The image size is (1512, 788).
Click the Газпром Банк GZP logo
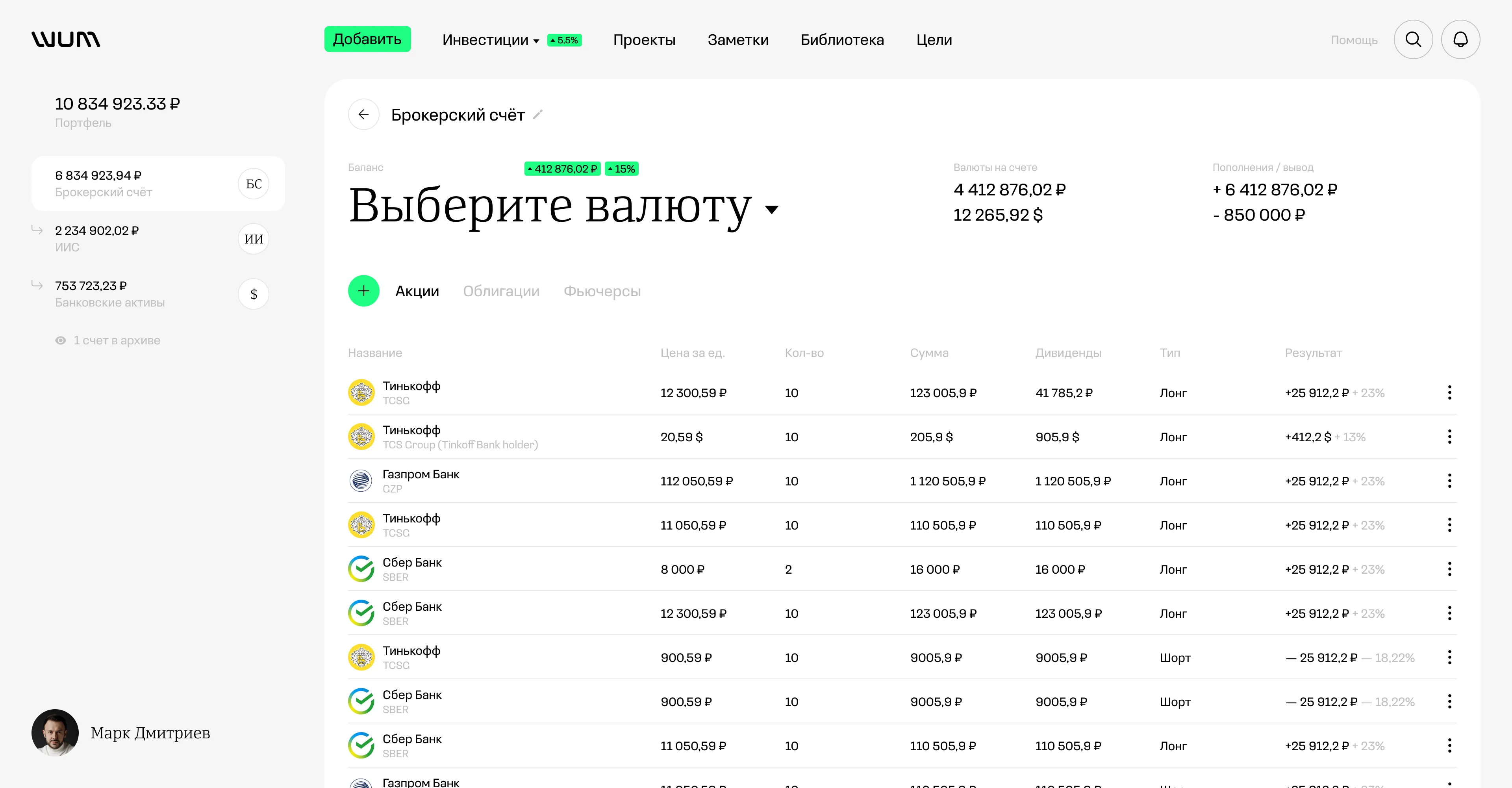click(x=361, y=481)
